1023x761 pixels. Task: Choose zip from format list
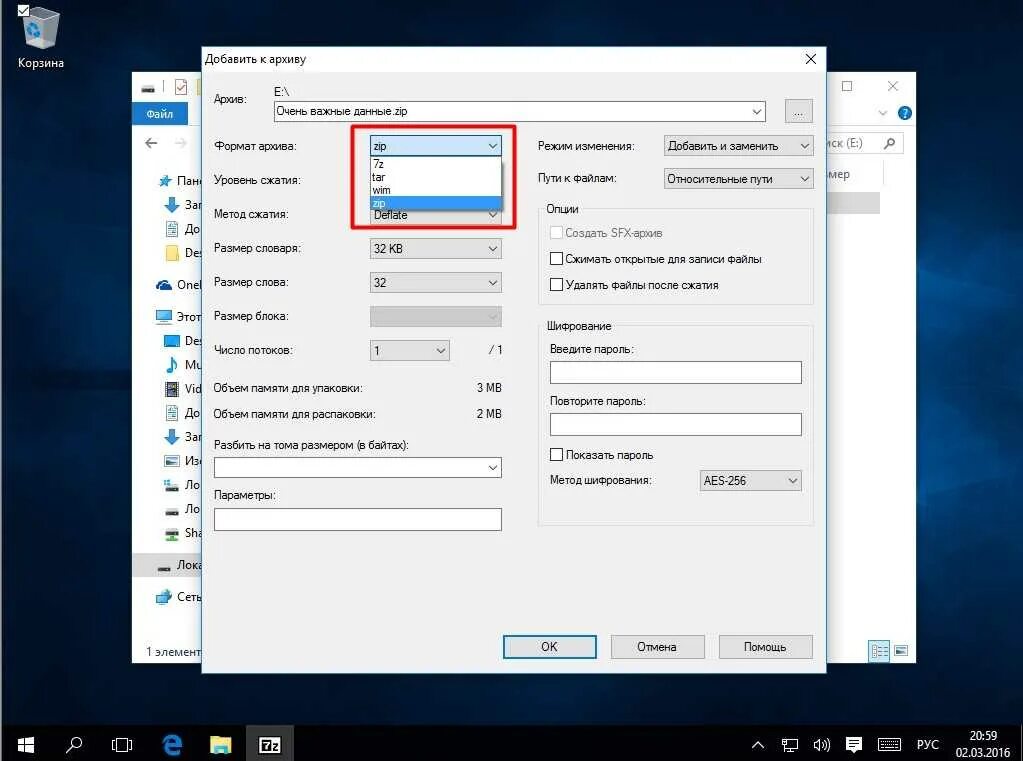[435, 203]
